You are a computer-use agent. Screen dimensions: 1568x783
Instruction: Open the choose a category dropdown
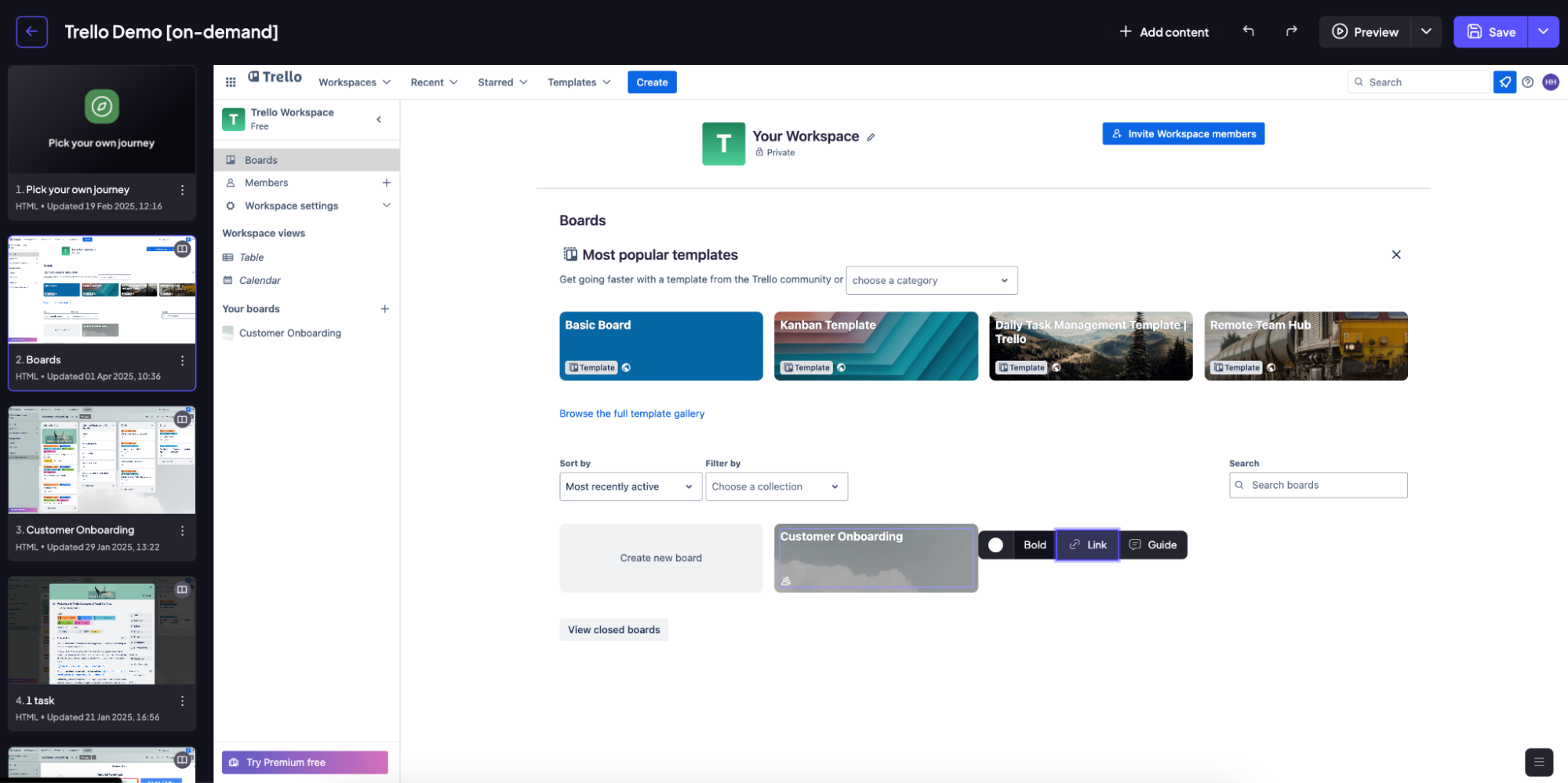click(x=931, y=280)
